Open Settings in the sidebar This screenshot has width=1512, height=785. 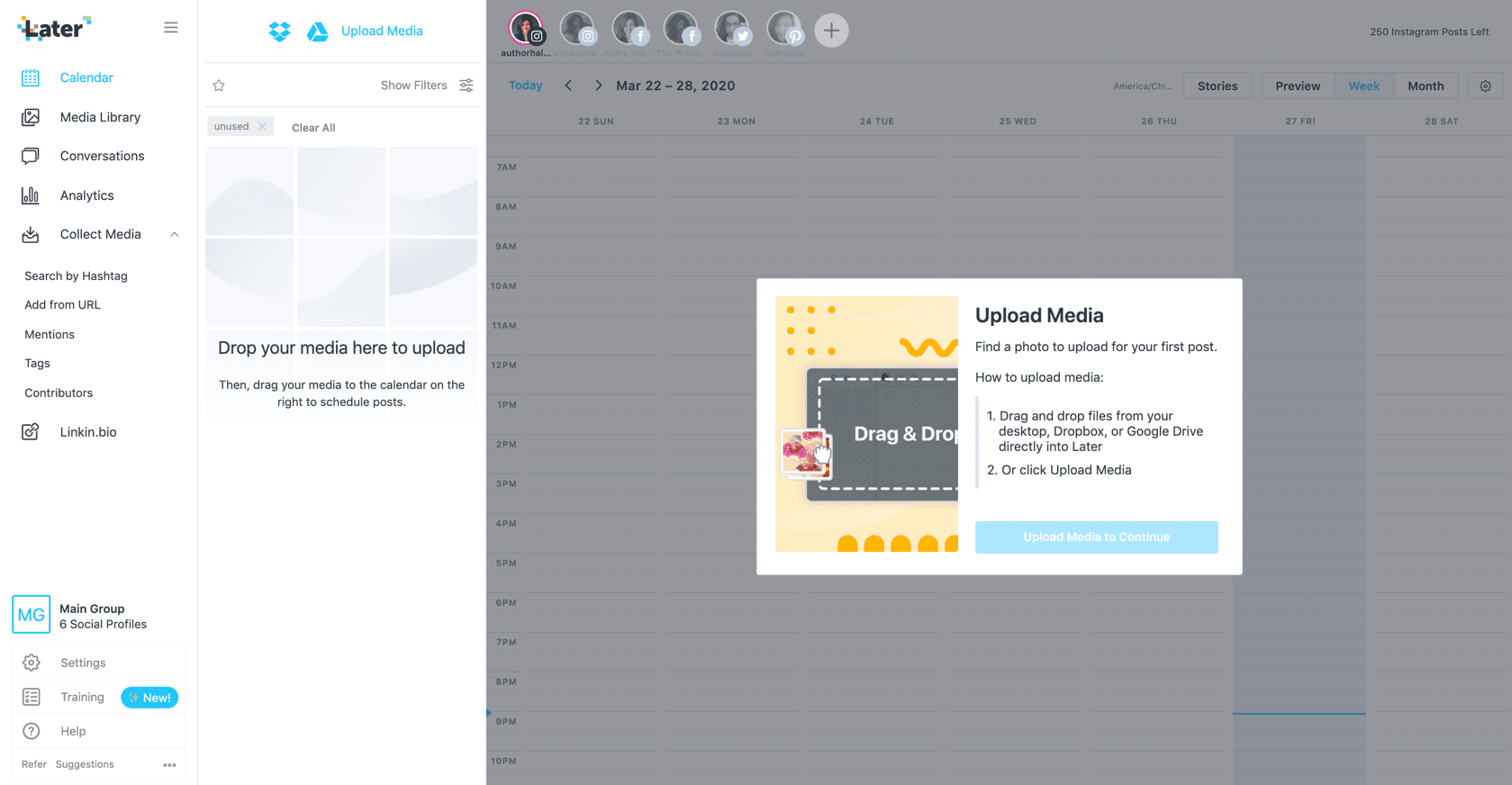[x=83, y=663]
